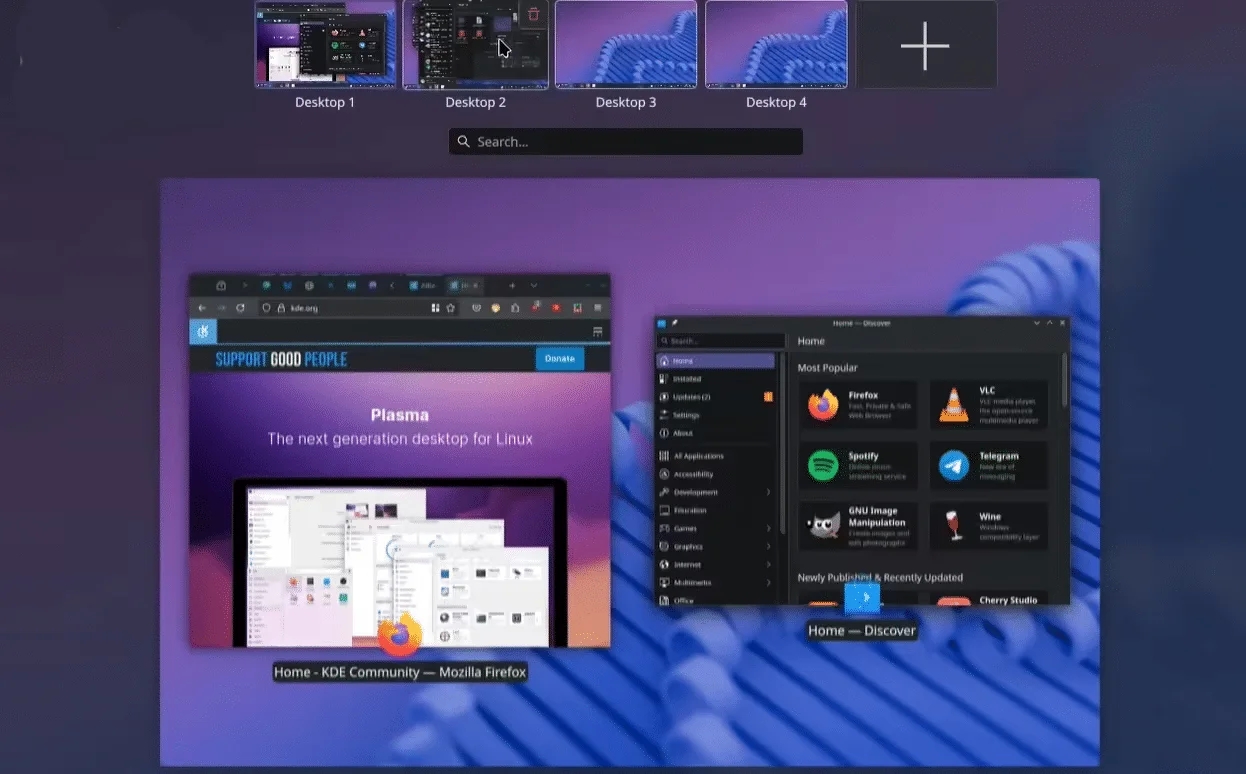Click 'The next generation desktop for Linux' text
Screen dimensions: 1246x774
click(400, 439)
